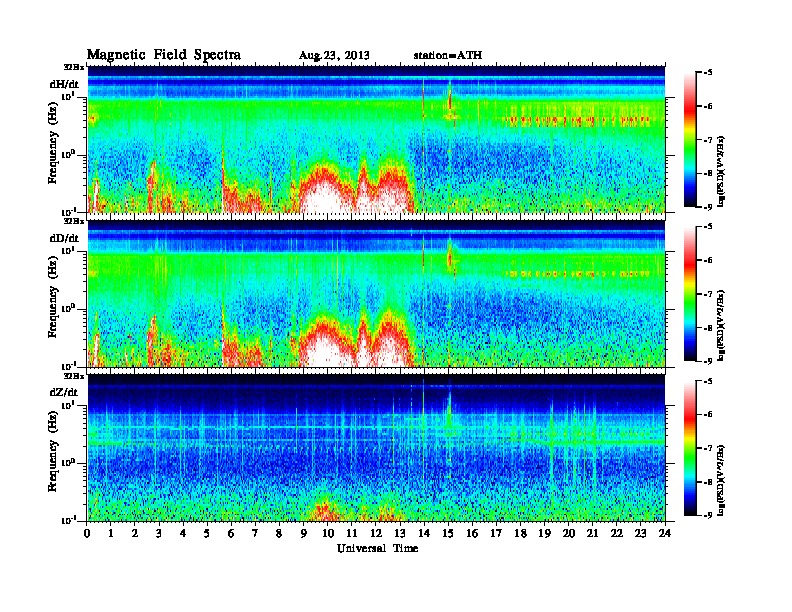Image resolution: width=792 pixels, height=612 pixels.
Task: Click the "station=ATH" label
Action: pos(448,55)
